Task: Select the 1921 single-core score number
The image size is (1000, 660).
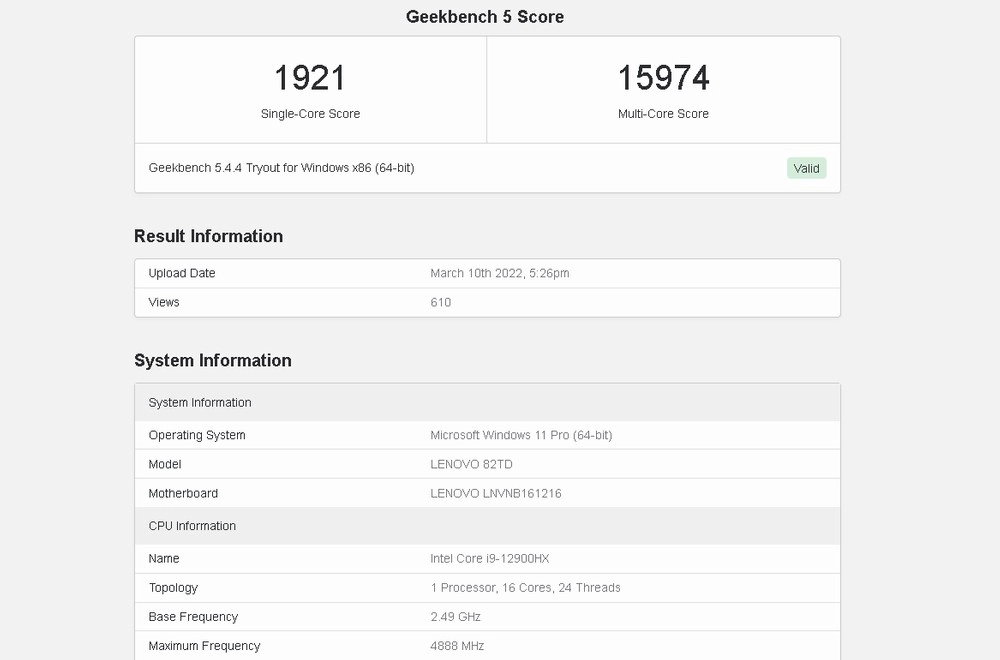Action: (x=310, y=78)
